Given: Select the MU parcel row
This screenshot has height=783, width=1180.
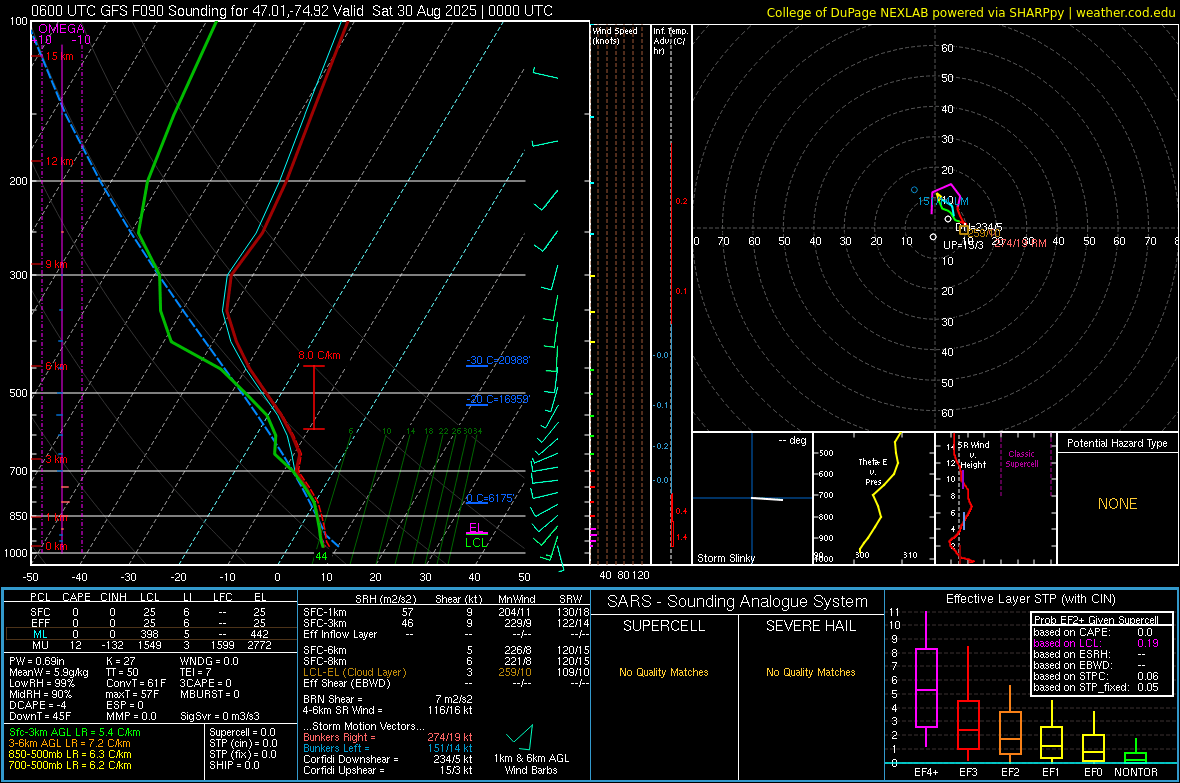Looking at the screenshot, I should point(151,645).
